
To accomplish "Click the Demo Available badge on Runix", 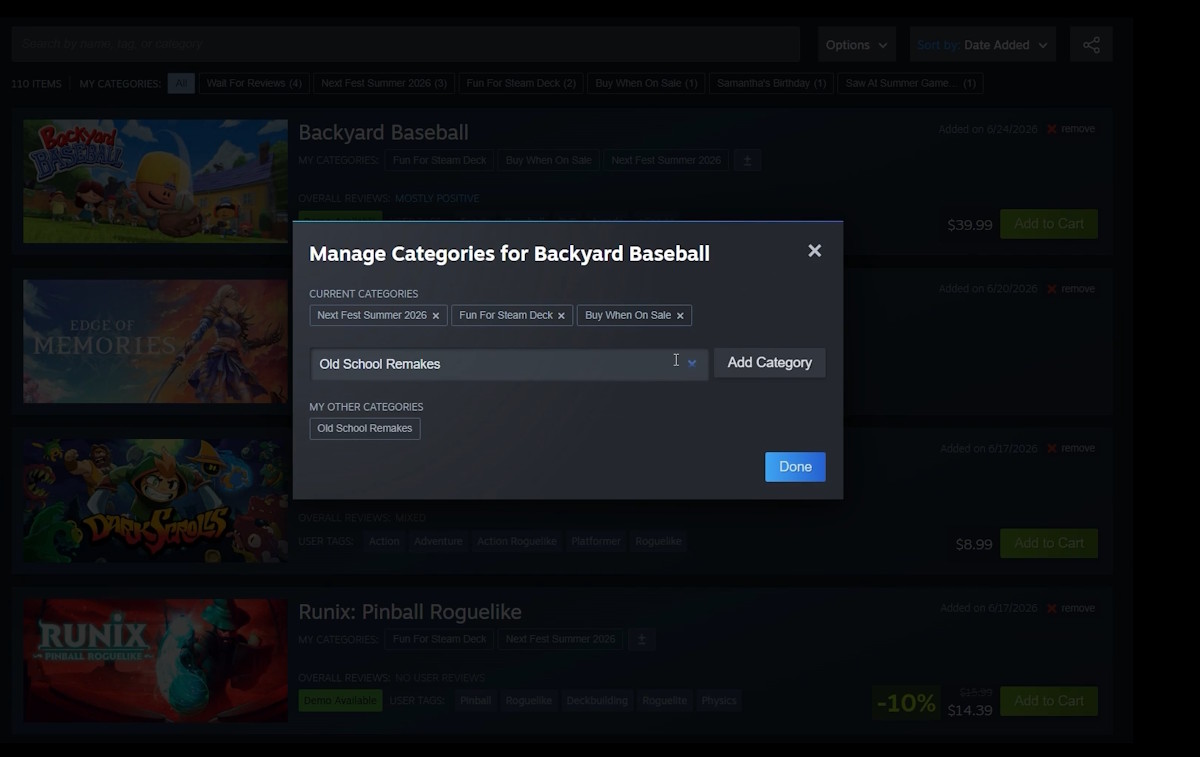I will tap(340, 701).
